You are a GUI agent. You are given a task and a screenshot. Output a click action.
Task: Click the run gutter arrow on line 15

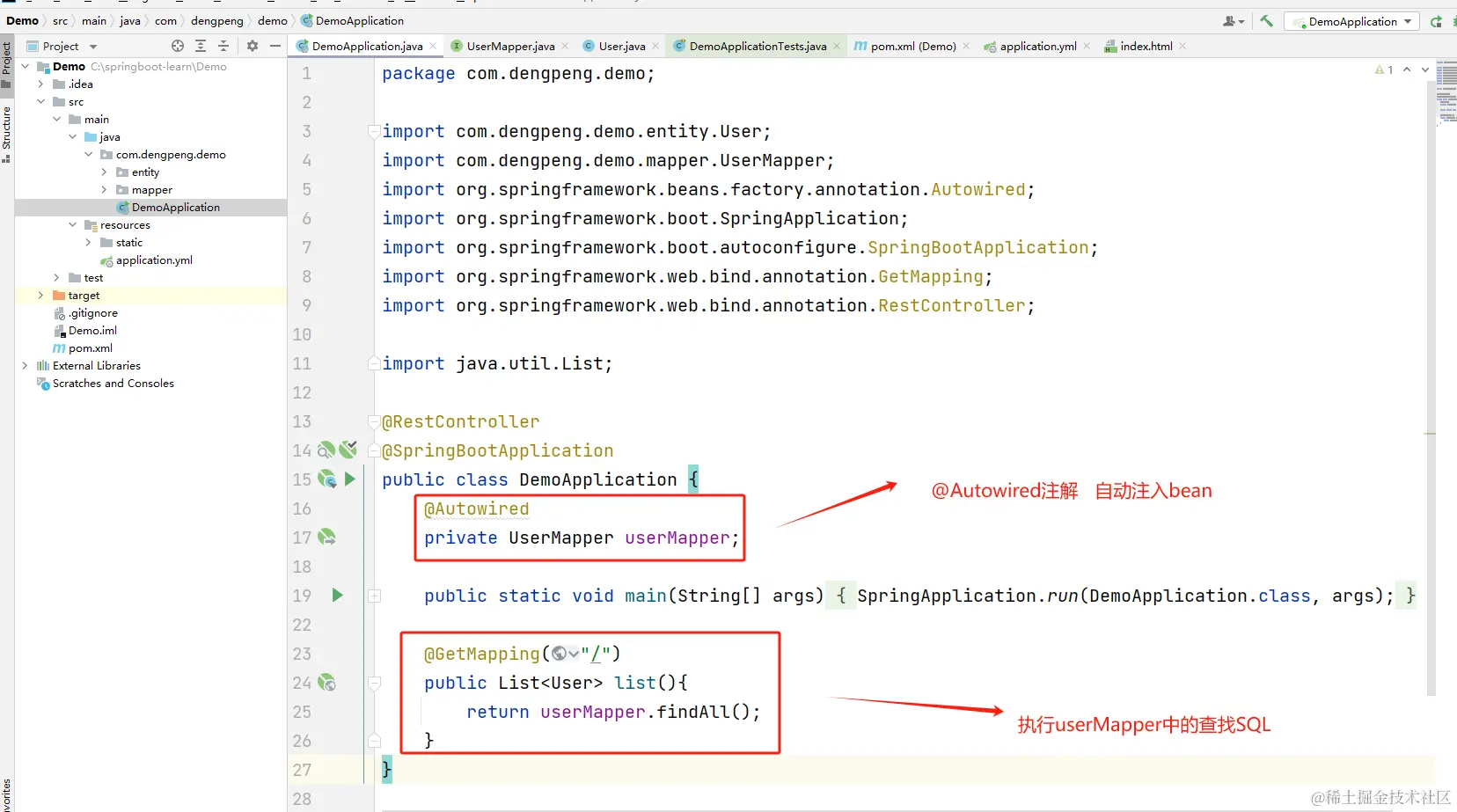[350, 479]
